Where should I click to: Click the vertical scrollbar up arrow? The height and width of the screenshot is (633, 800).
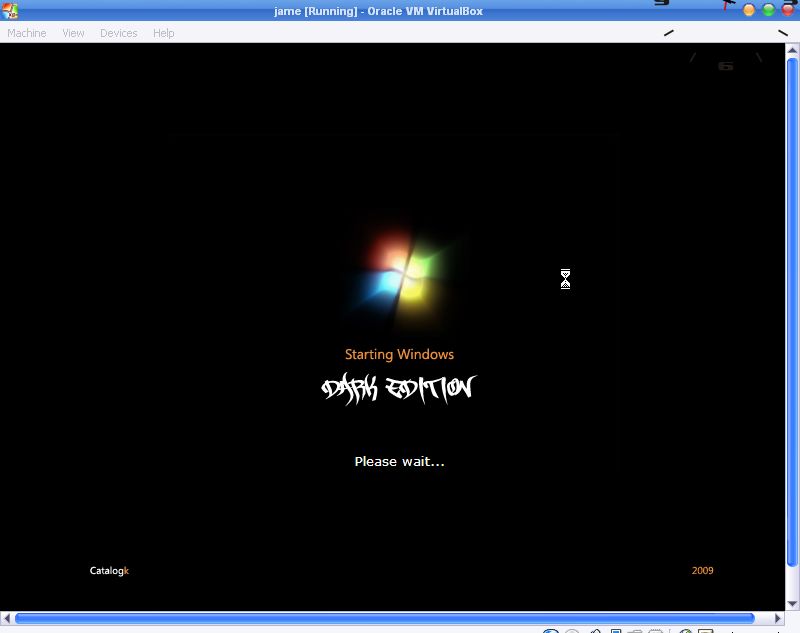point(792,50)
